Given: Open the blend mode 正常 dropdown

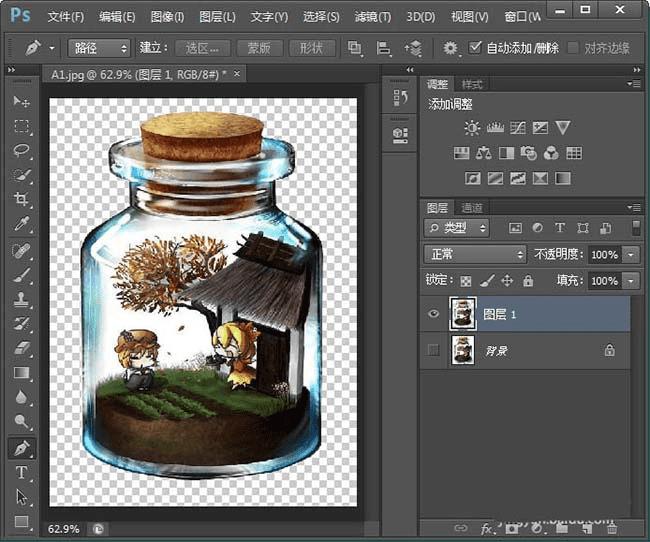Looking at the screenshot, I should tap(474, 255).
